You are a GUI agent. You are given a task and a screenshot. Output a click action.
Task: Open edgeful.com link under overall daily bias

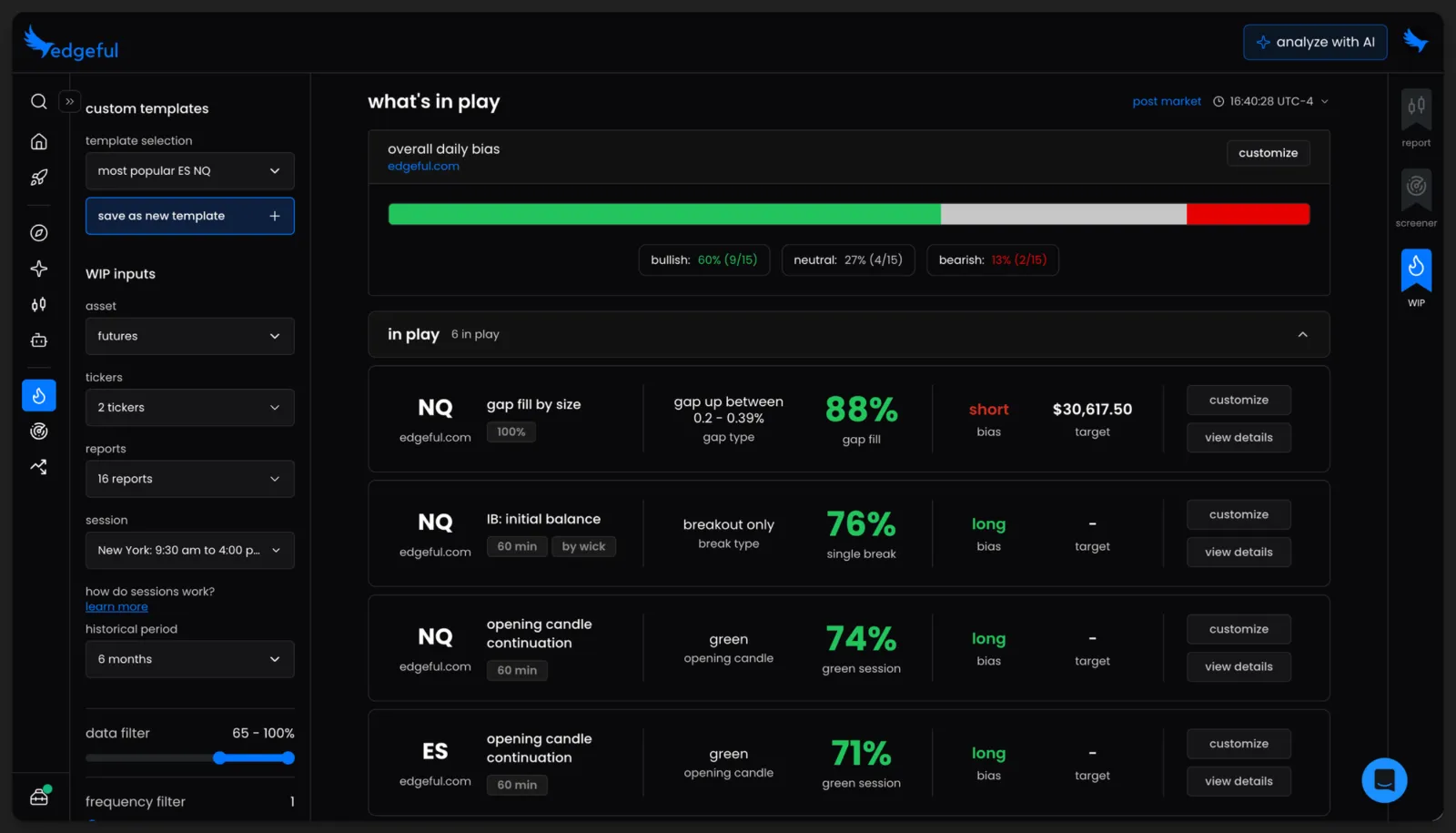tap(423, 166)
